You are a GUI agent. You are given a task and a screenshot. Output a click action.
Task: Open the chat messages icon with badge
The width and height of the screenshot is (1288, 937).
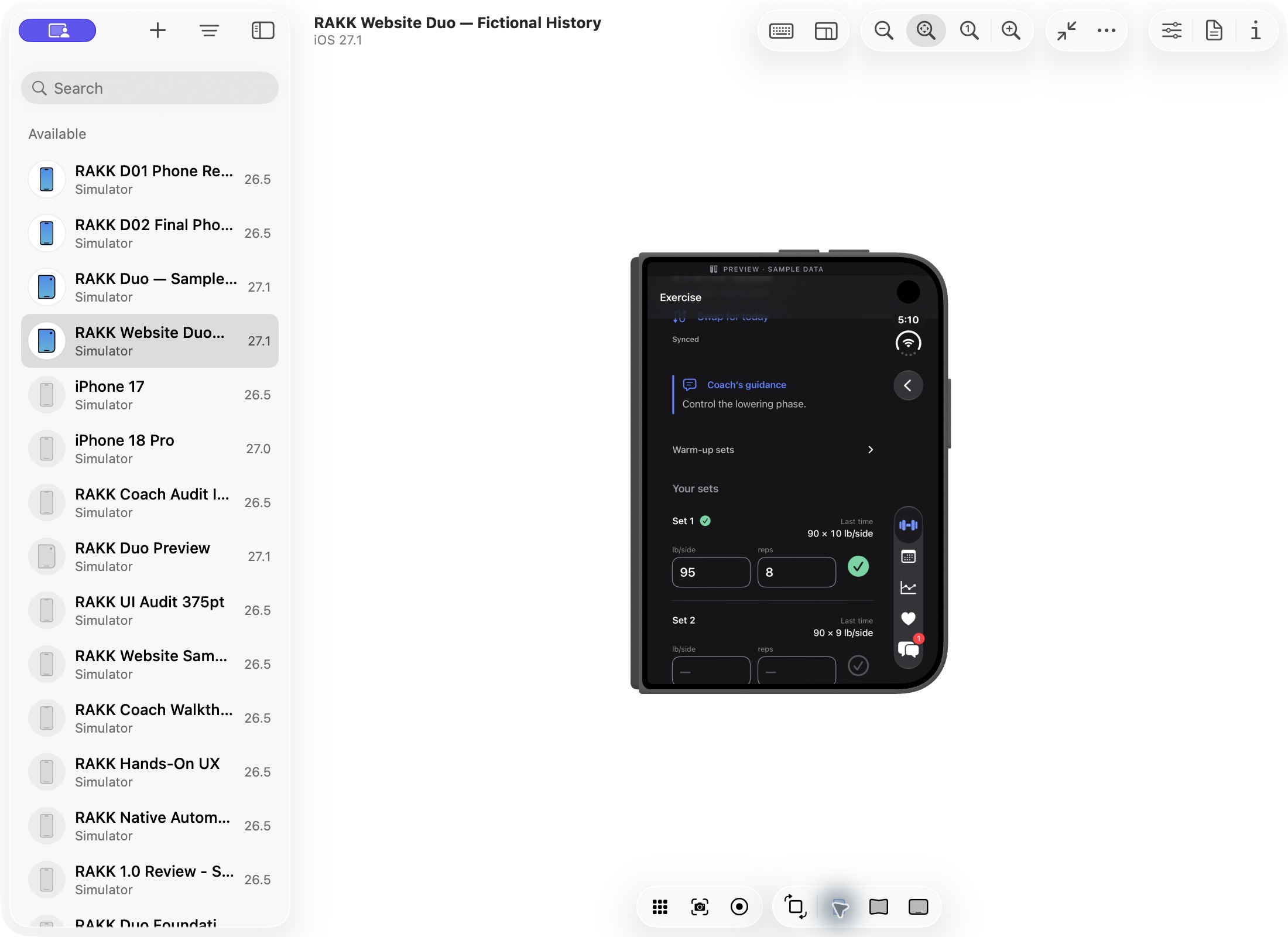909,648
